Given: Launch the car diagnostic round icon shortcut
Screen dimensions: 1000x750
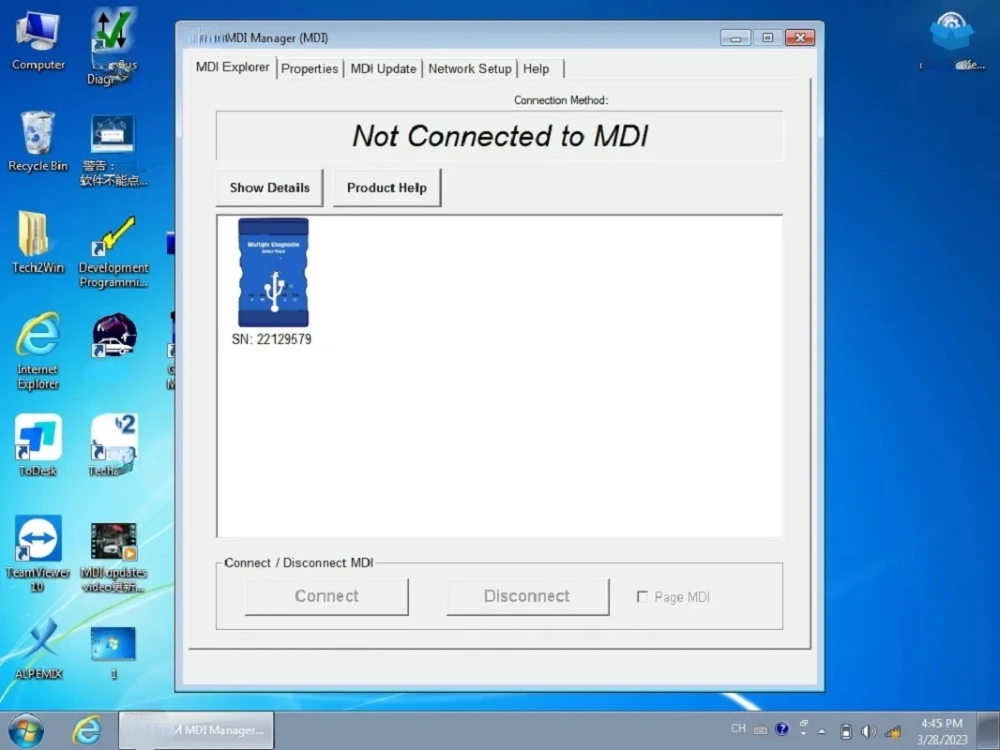Looking at the screenshot, I should [x=114, y=335].
